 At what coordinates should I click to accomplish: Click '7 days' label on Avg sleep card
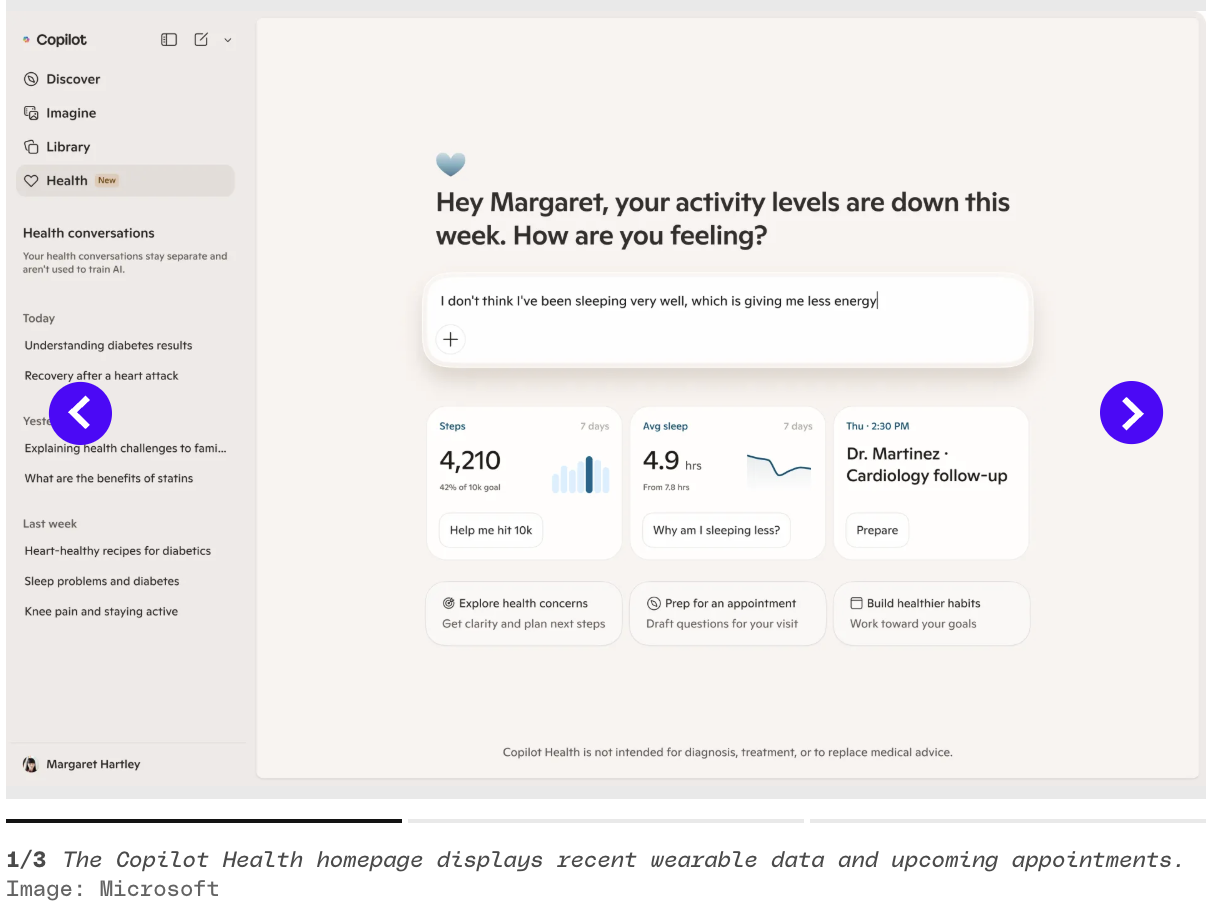coord(798,426)
